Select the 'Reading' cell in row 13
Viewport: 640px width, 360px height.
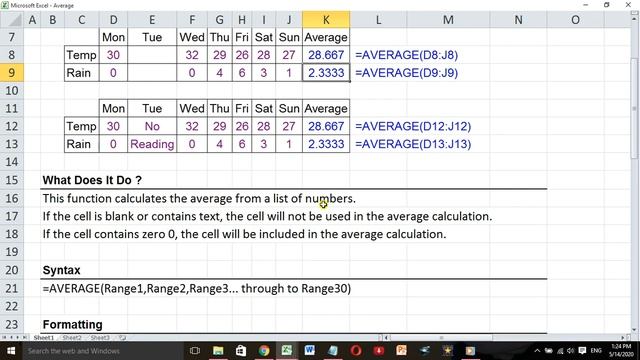pyautogui.click(x=152, y=144)
